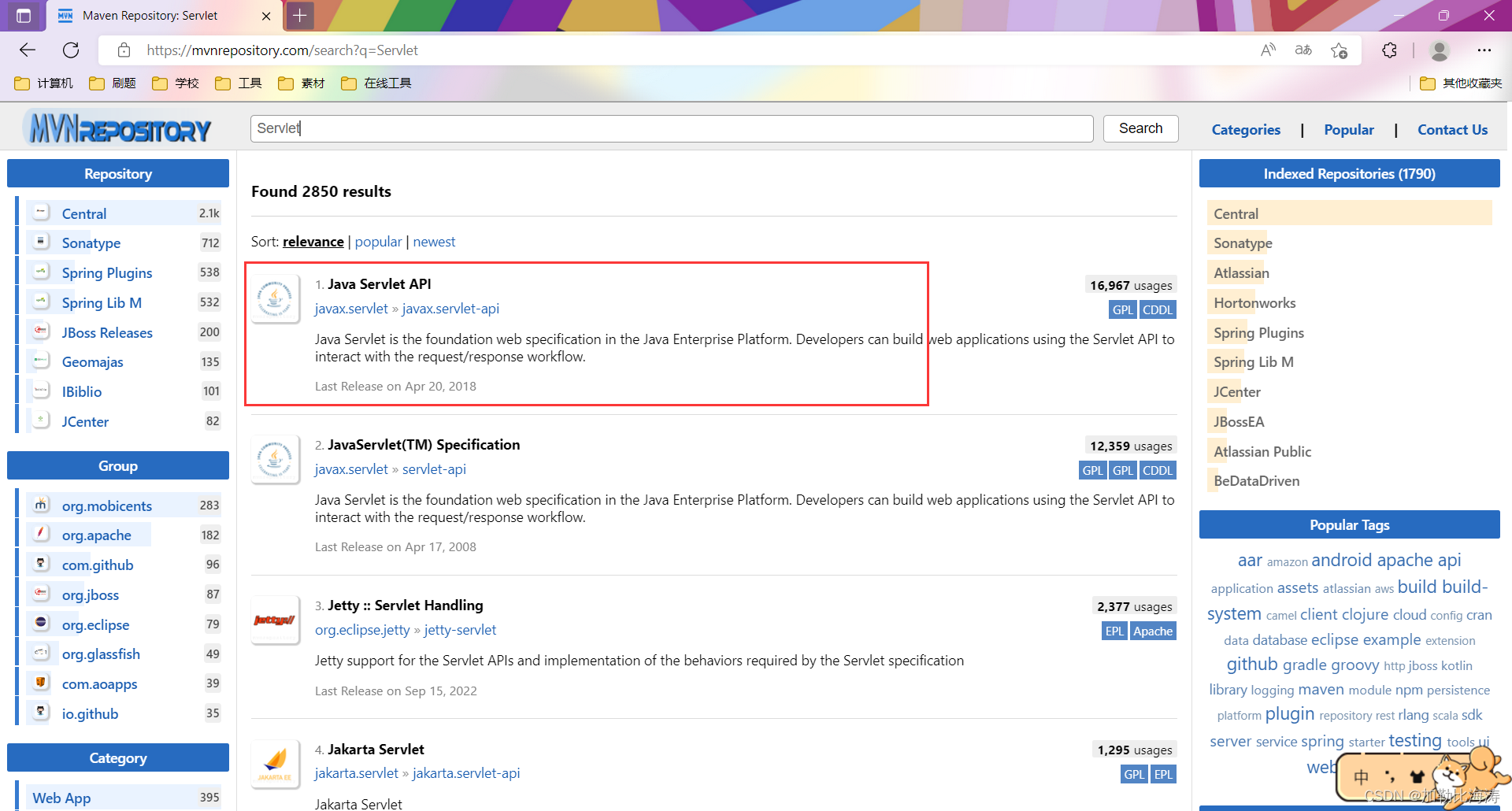Filter by Geomajas repository

[x=92, y=362]
